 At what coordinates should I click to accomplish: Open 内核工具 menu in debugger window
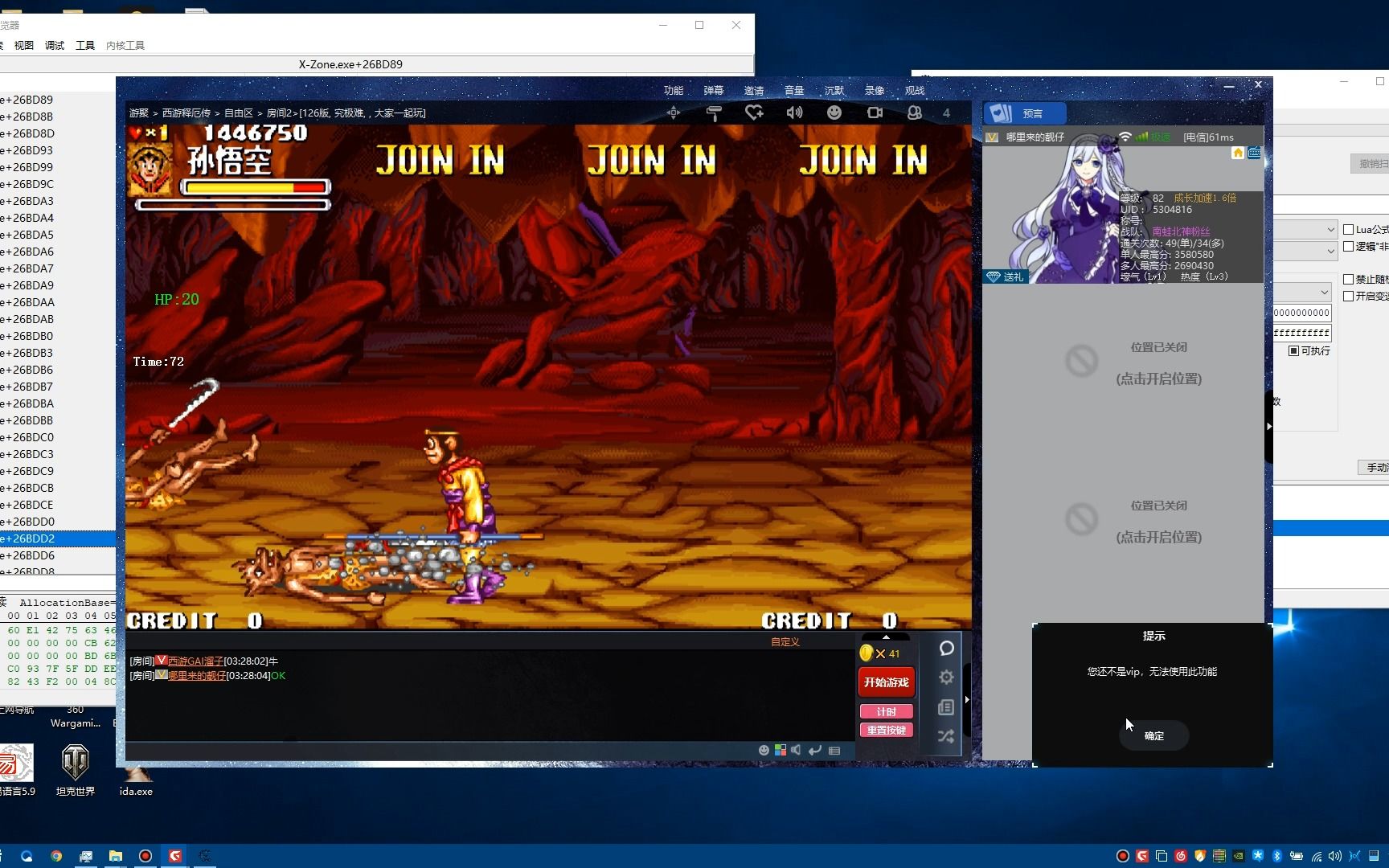125,46
